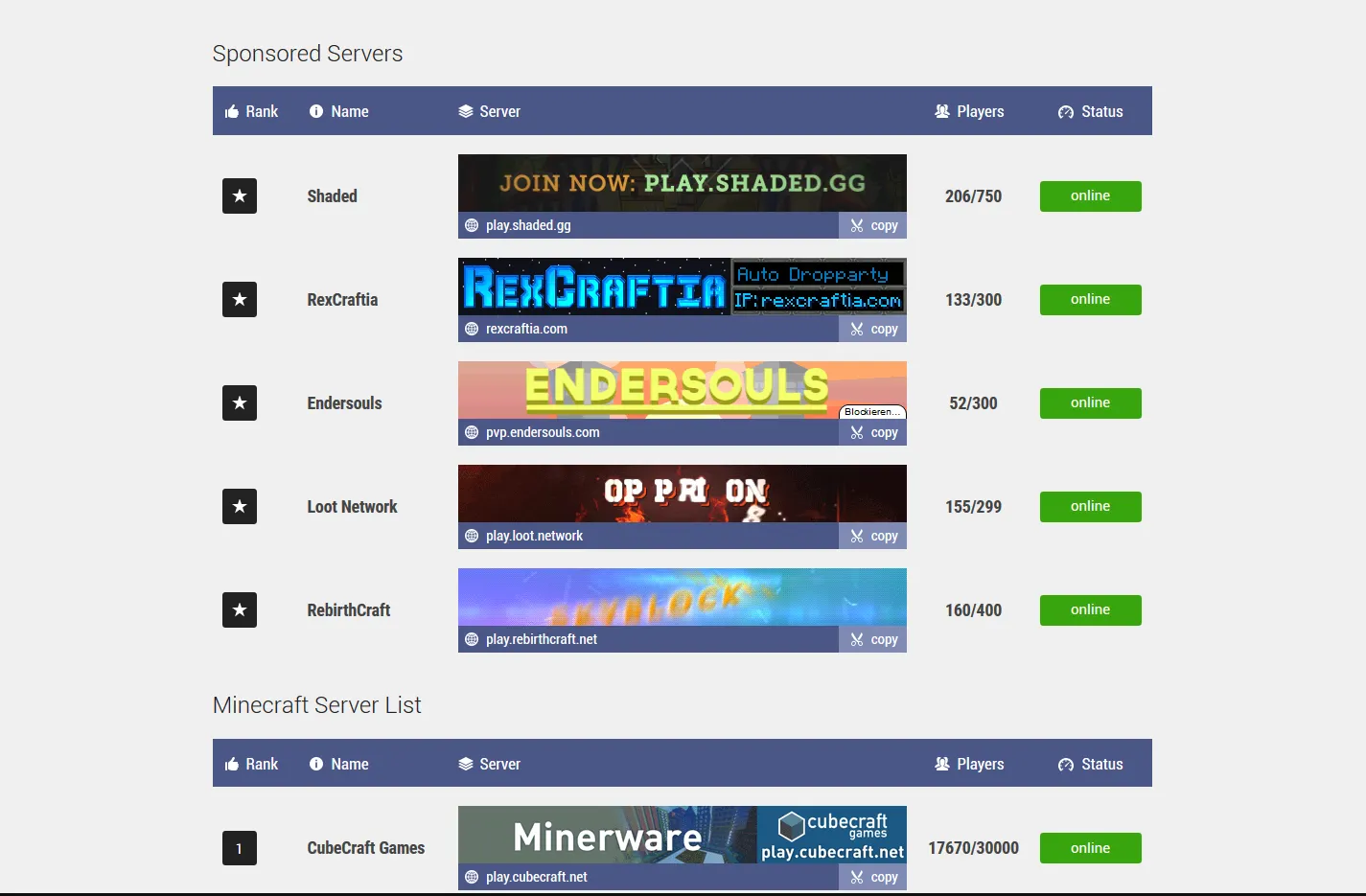This screenshot has height=896, width=1366.
Task: Click the 206/750 player count
Action: pos(973,196)
